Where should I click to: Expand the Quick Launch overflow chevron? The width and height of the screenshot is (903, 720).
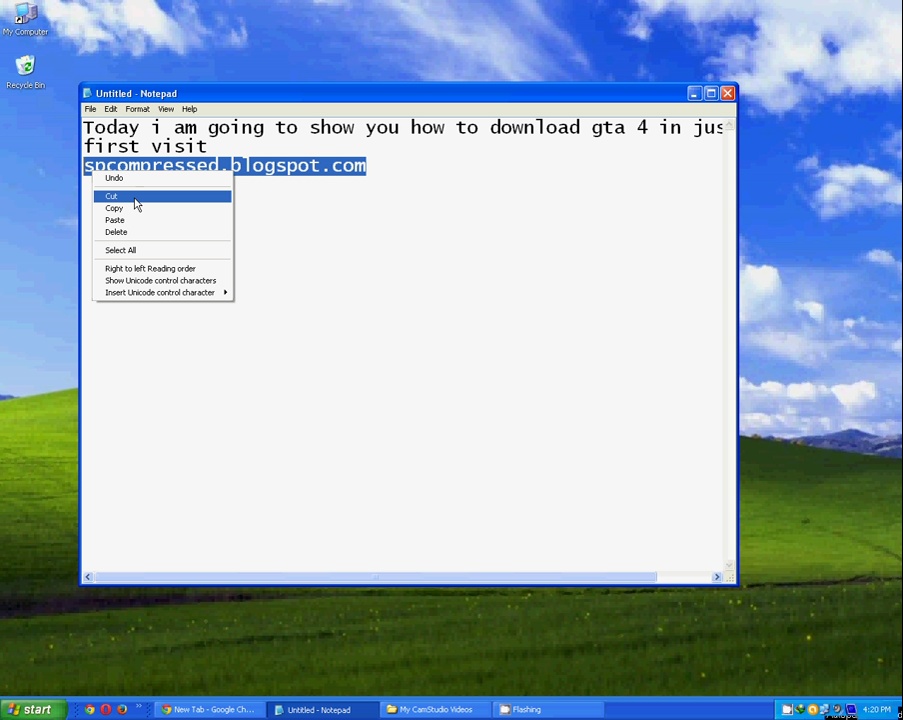click(x=139, y=706)
